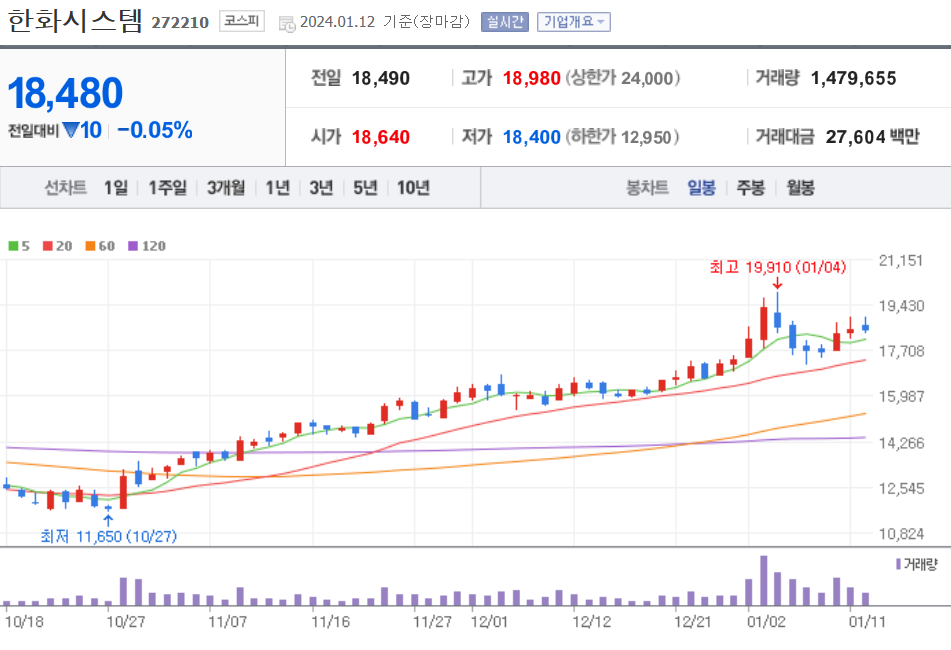The height and width of the screenshot is (650, 951).
Task: Click the blue down-triangle change icon
Action: pos(71,130)
